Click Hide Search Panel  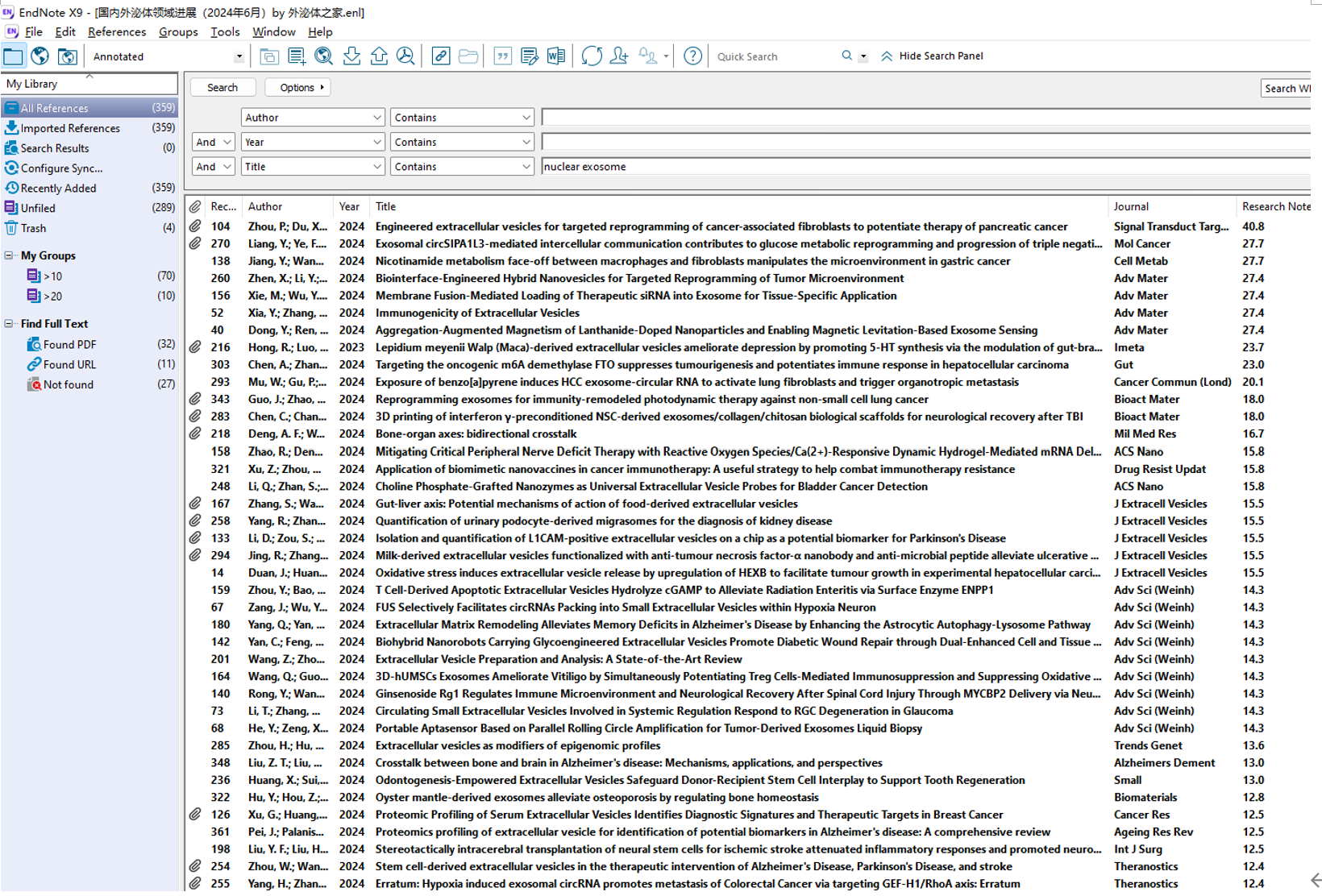(x=932, y=56)
